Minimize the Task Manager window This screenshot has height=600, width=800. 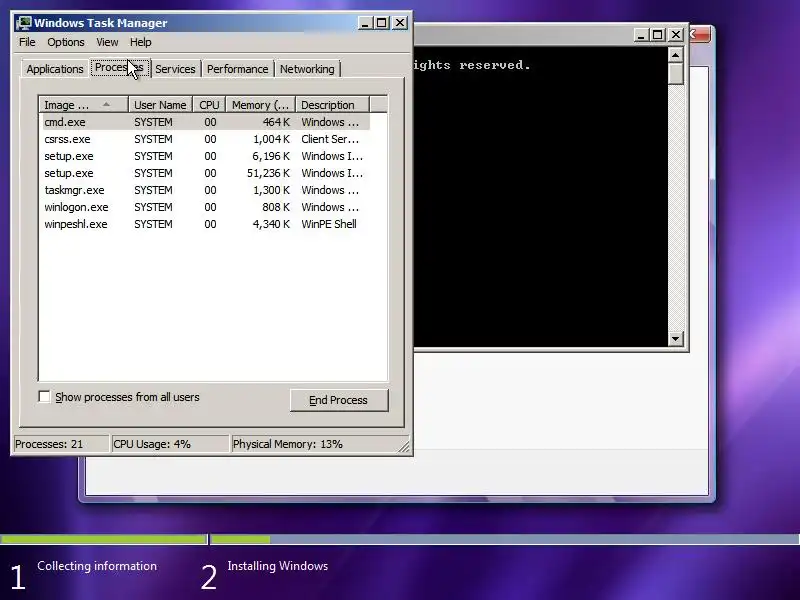(365, 23)
